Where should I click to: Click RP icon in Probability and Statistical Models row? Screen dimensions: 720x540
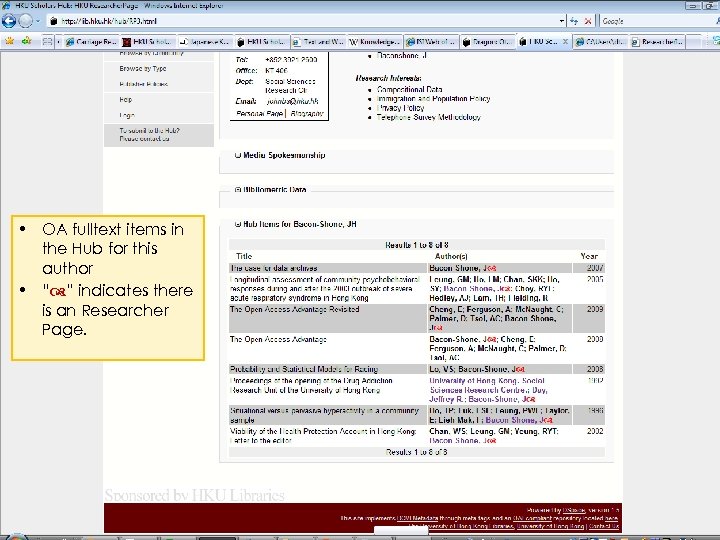pos(520,370)
